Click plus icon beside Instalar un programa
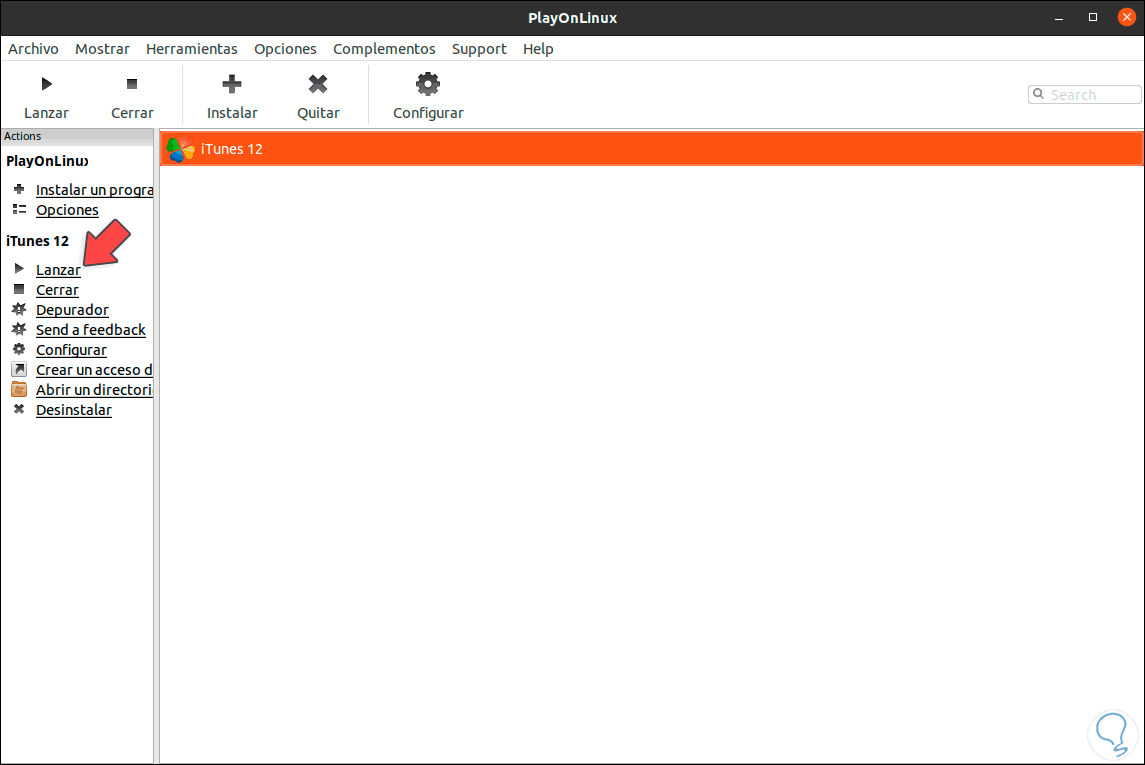The image size is (1145, 765). pos(19,189)
